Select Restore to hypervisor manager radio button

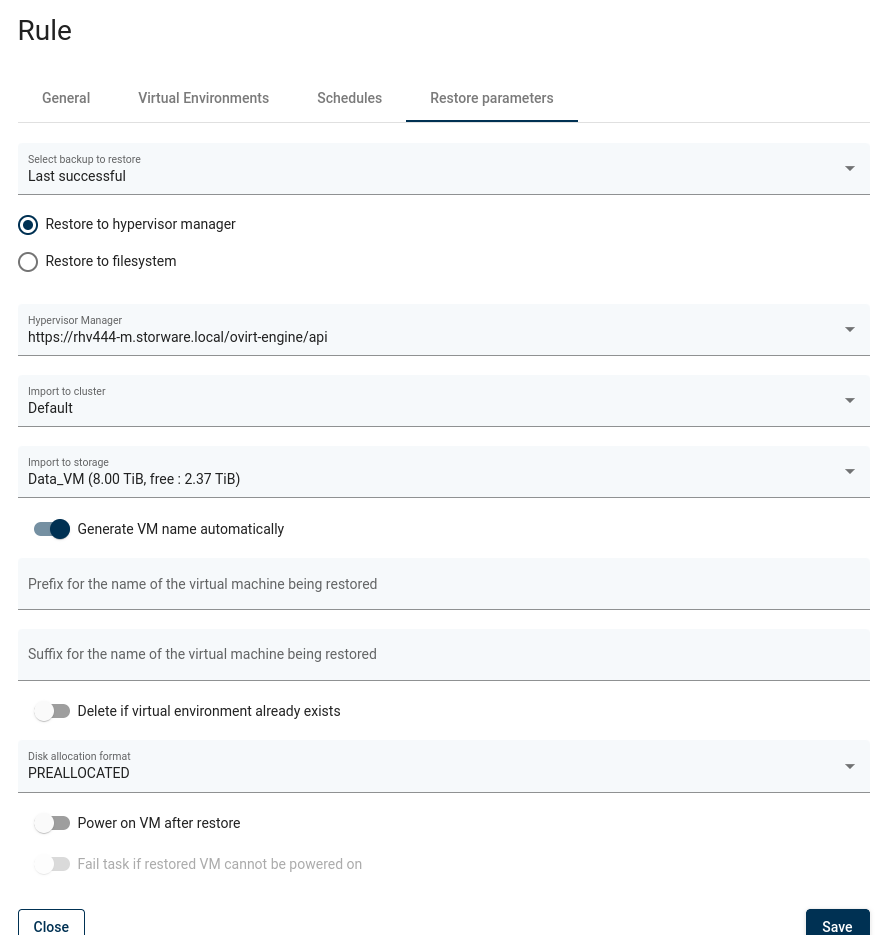(x=28, y=225)
